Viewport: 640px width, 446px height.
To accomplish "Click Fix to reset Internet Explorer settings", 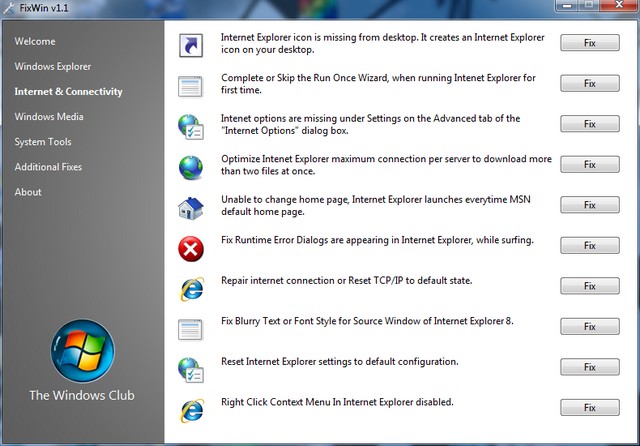I will click(590, 367).
